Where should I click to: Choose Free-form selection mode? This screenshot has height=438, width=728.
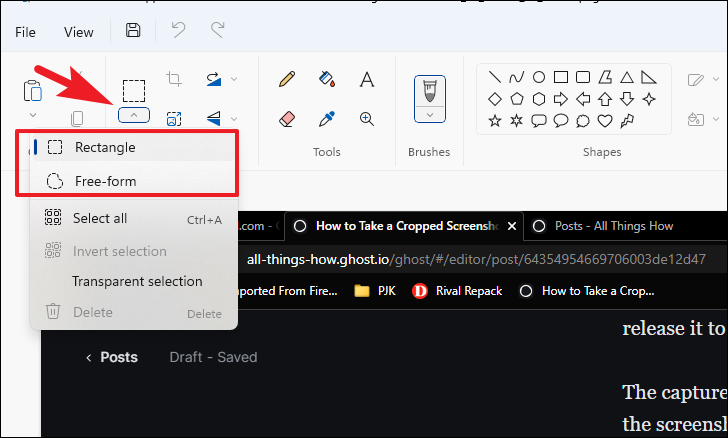pyautogui.click(x=105, y=181)
